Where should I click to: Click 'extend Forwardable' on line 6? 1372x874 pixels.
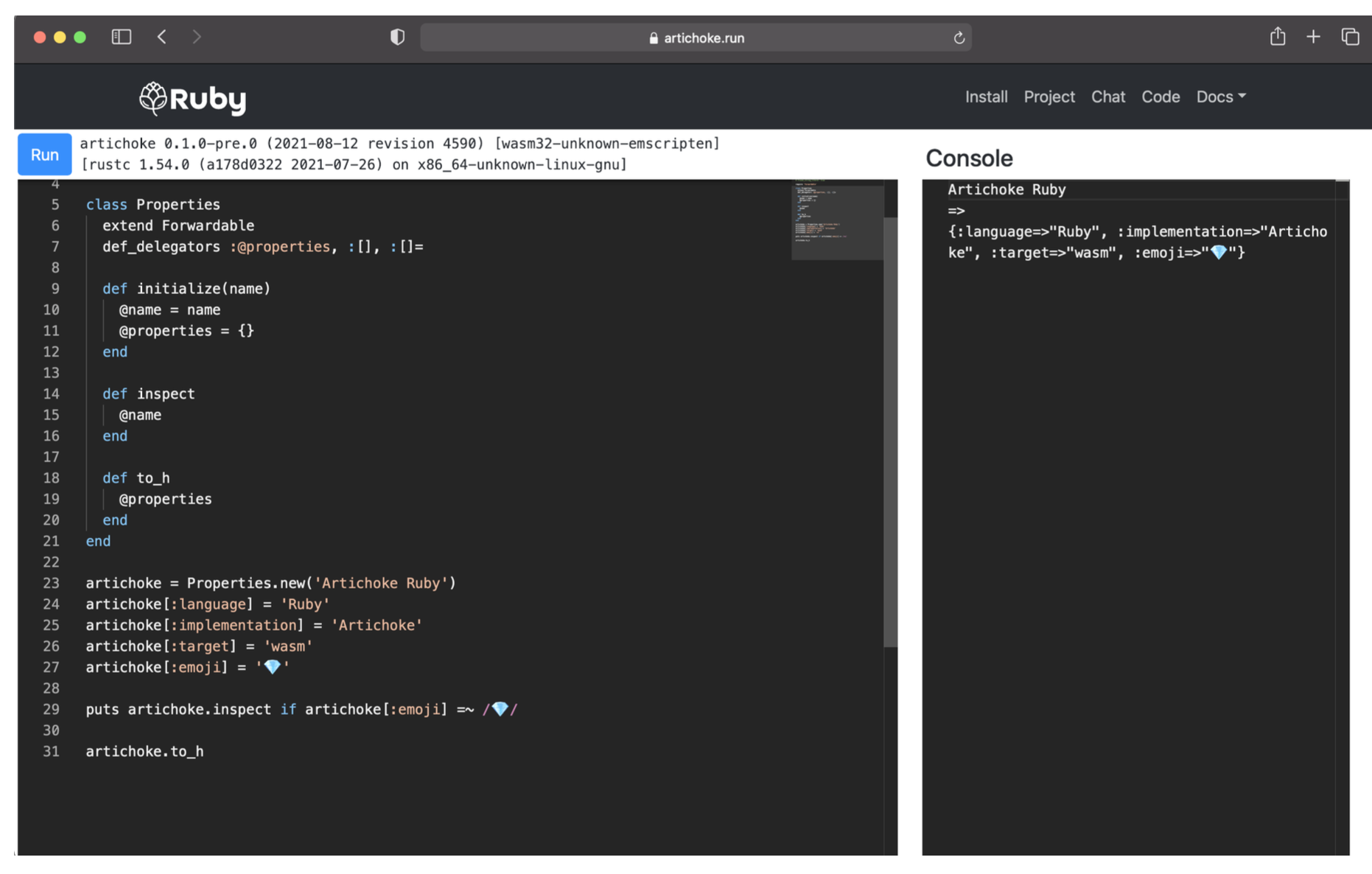pyautogui.click(x=178, y=226)
